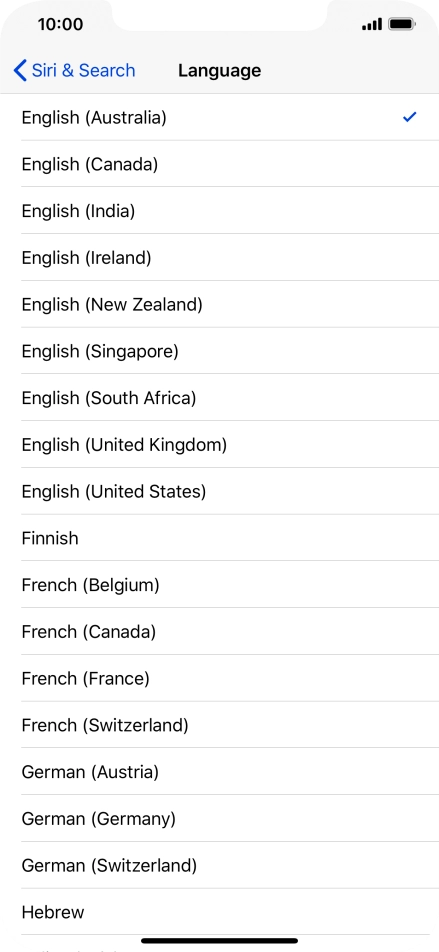This screenshot has height=952, width=439.
Task: Pick English (New Zealand)
Action: click(x=219, y=304)
